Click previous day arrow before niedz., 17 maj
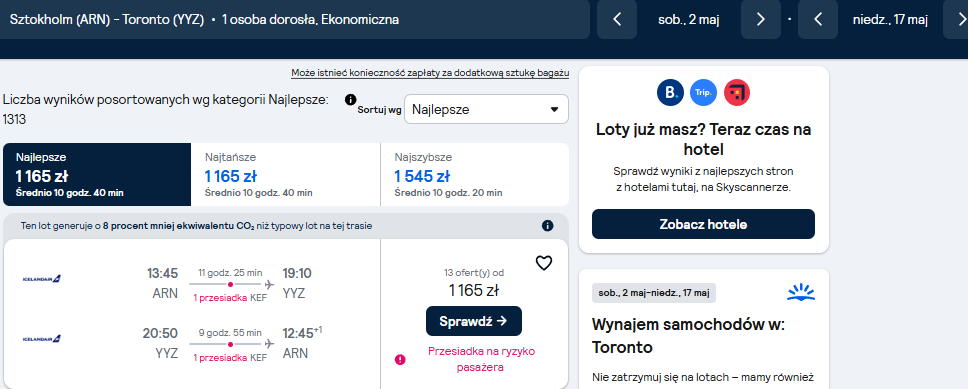 817,19
